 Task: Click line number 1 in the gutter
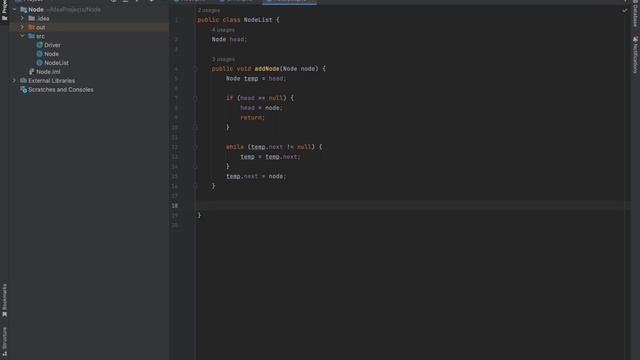pos(176,20)
